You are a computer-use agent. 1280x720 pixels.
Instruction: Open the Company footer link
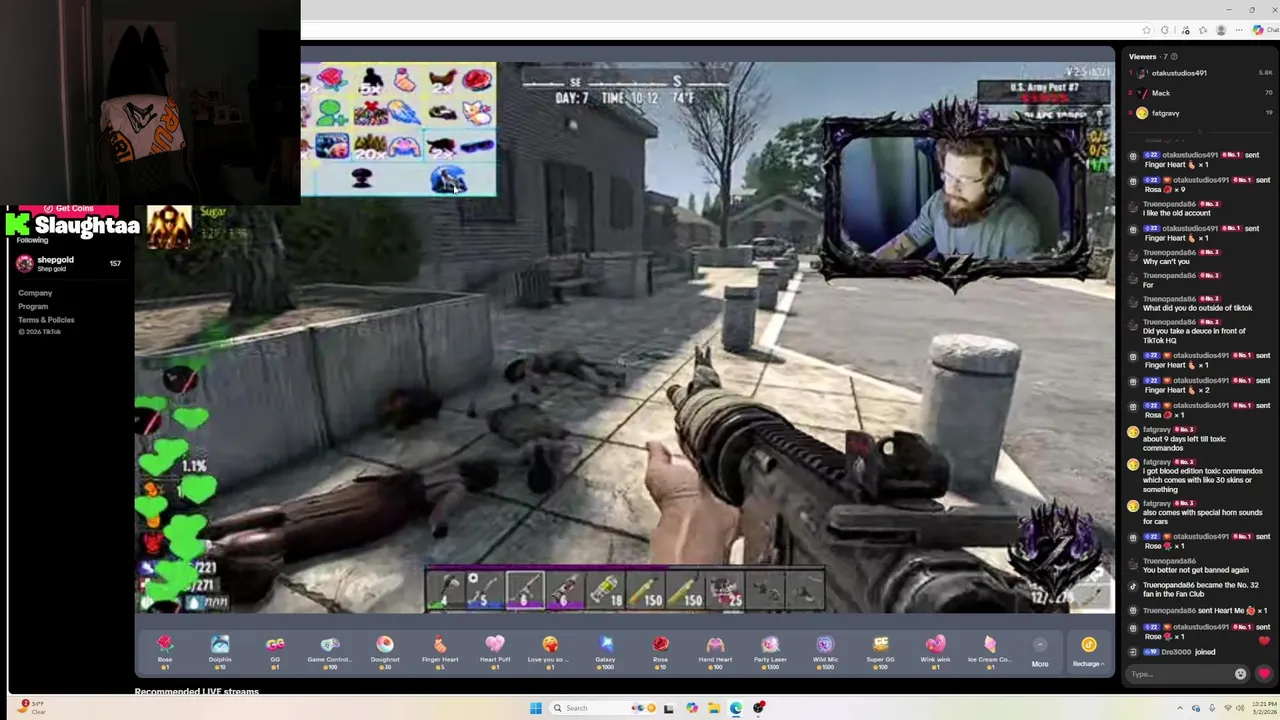(35, 293)
